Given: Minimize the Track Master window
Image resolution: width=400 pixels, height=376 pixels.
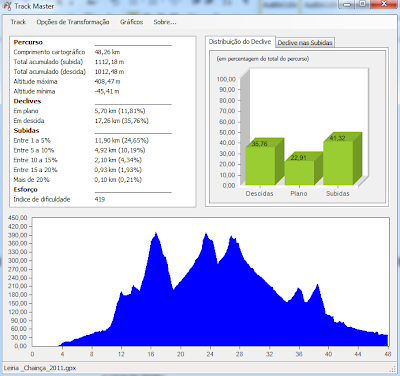Looking at the screenshot, I should point(348,4).
